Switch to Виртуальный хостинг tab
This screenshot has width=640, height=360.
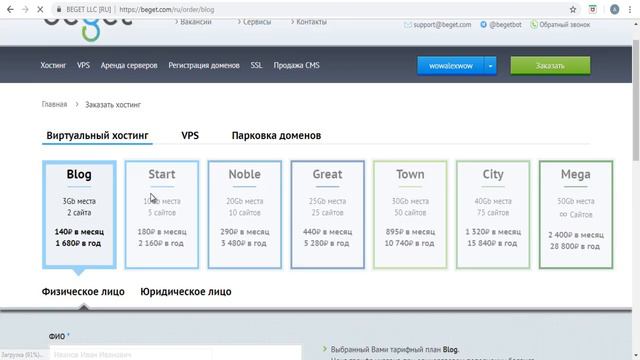click(97, 136)
